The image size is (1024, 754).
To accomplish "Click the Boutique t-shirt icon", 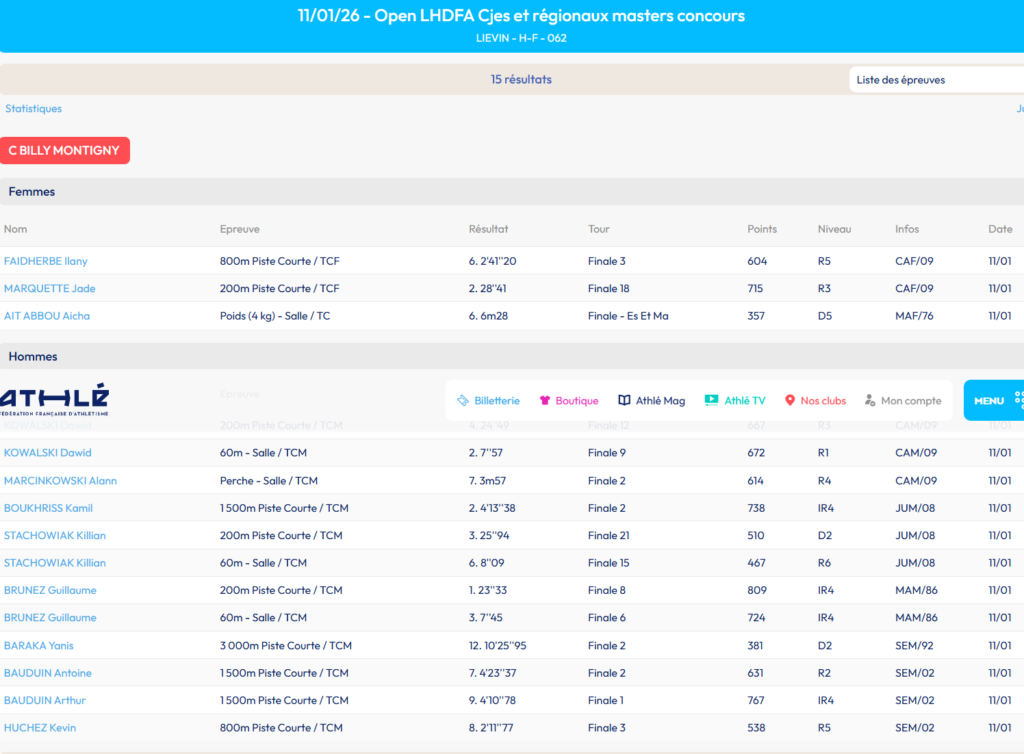I will pos(545,401).
